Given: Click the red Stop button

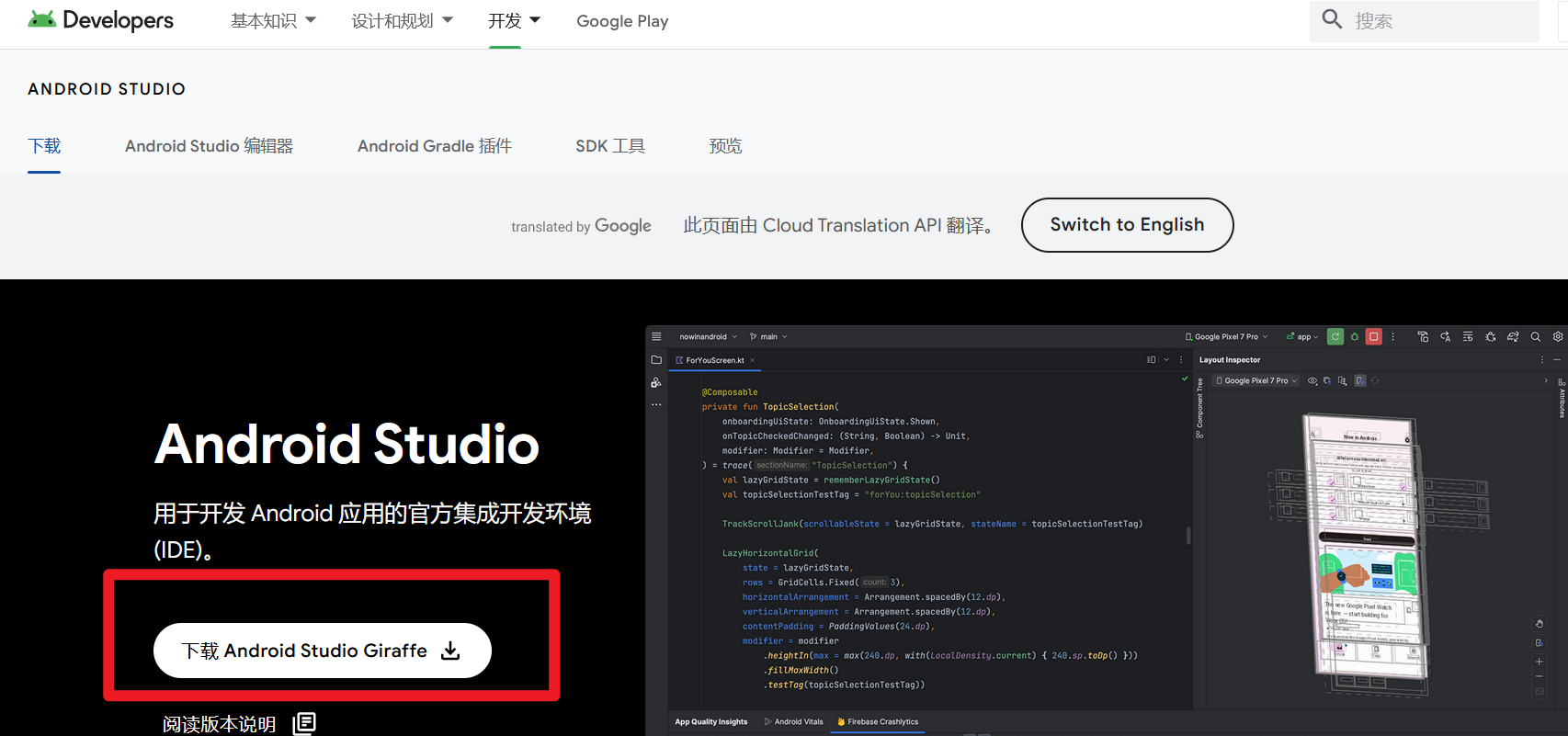Looking at the screenshot, I should click(x=1374, y=336).
